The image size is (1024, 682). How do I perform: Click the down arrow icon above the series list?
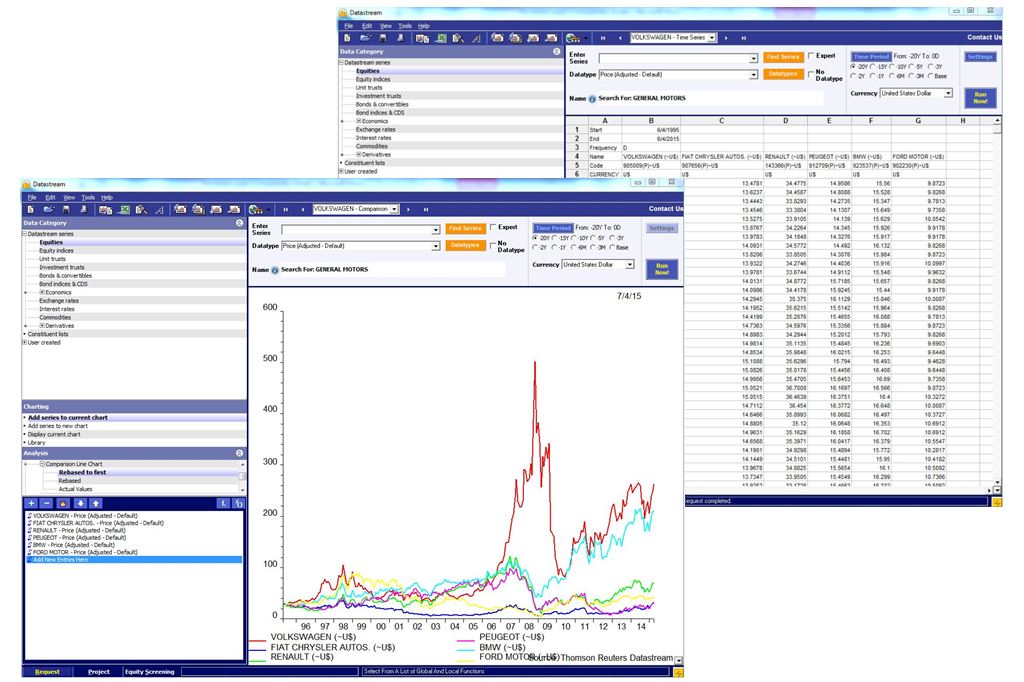[x=79, y=503]
